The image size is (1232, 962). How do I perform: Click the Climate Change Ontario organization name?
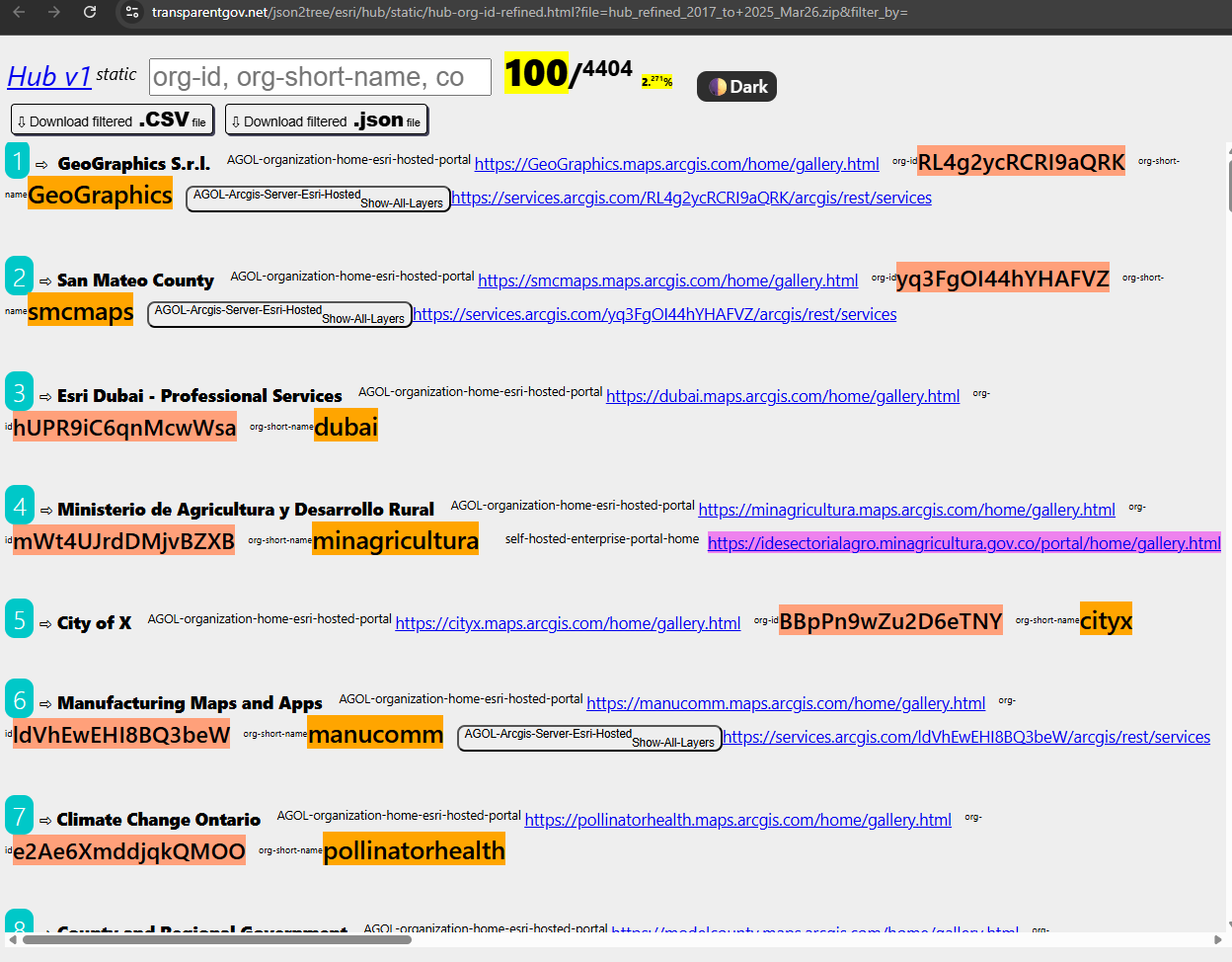pos(159,820)
